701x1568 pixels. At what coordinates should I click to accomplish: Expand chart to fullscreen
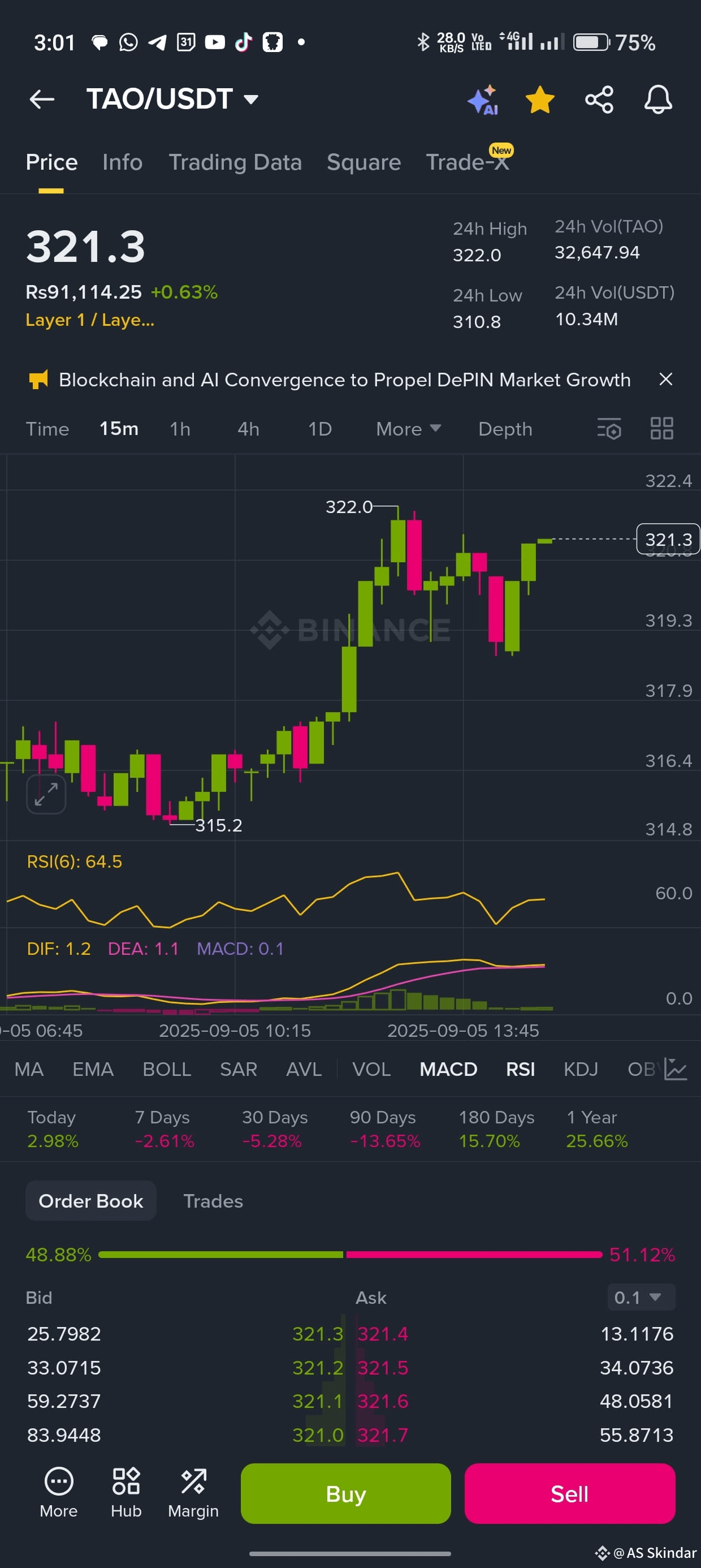(x=46, y=794)
